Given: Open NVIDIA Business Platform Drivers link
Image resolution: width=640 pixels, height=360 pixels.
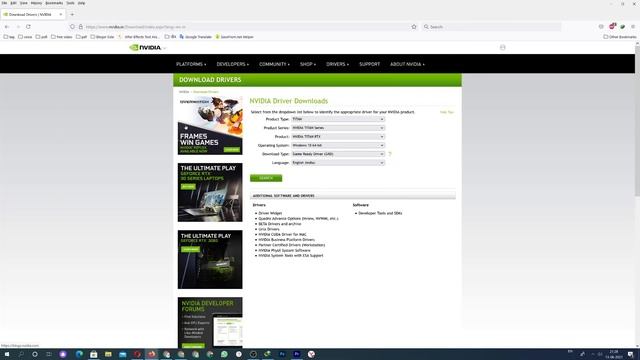Looking at the screenshot, I should [x=287, y=240].
